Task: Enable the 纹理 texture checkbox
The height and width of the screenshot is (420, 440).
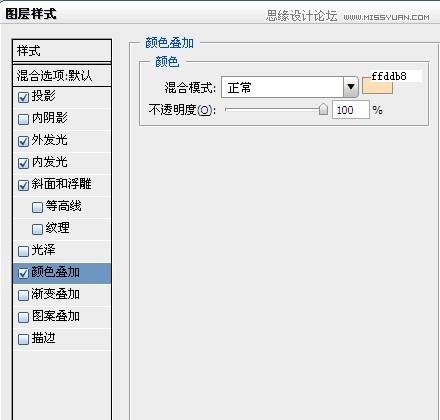Action: point(37,229)
